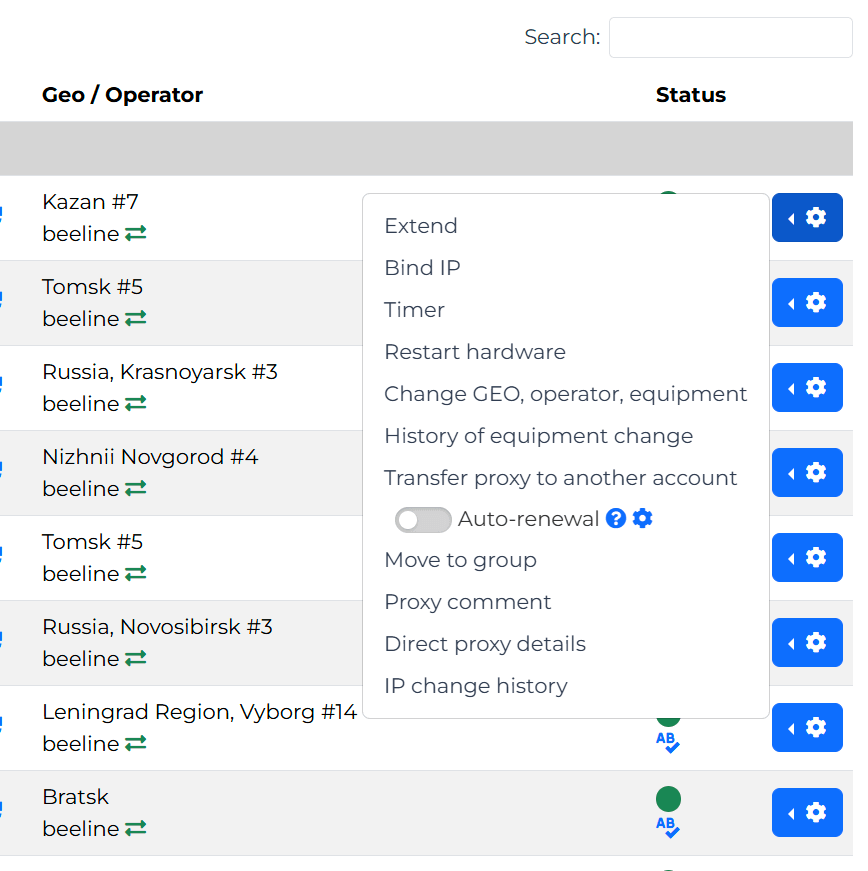The width and height of the screenshot is (868, 871).
Task: Select Extend from the context menu
Action: 421,226
